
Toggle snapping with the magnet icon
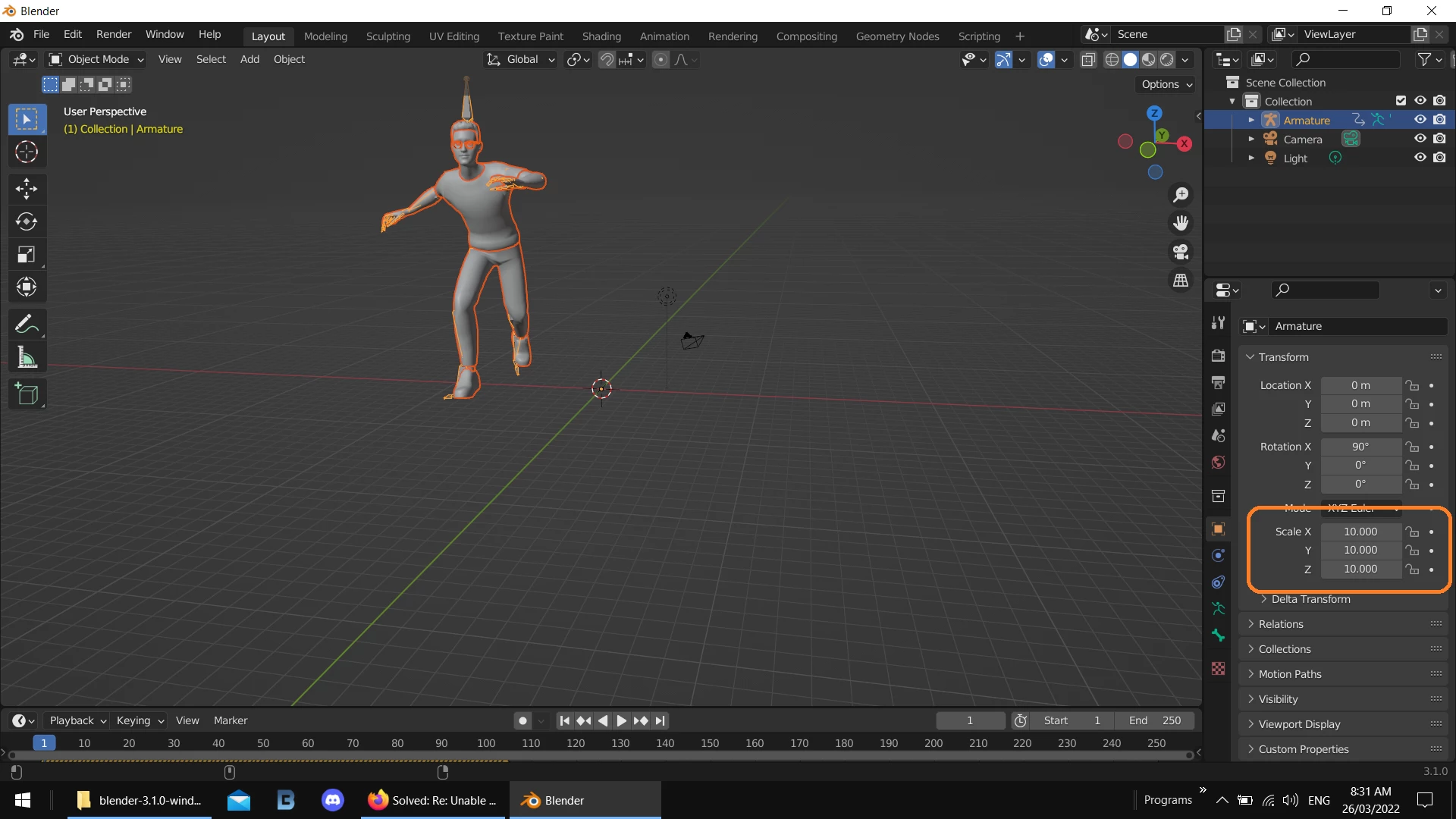[606, 59]
